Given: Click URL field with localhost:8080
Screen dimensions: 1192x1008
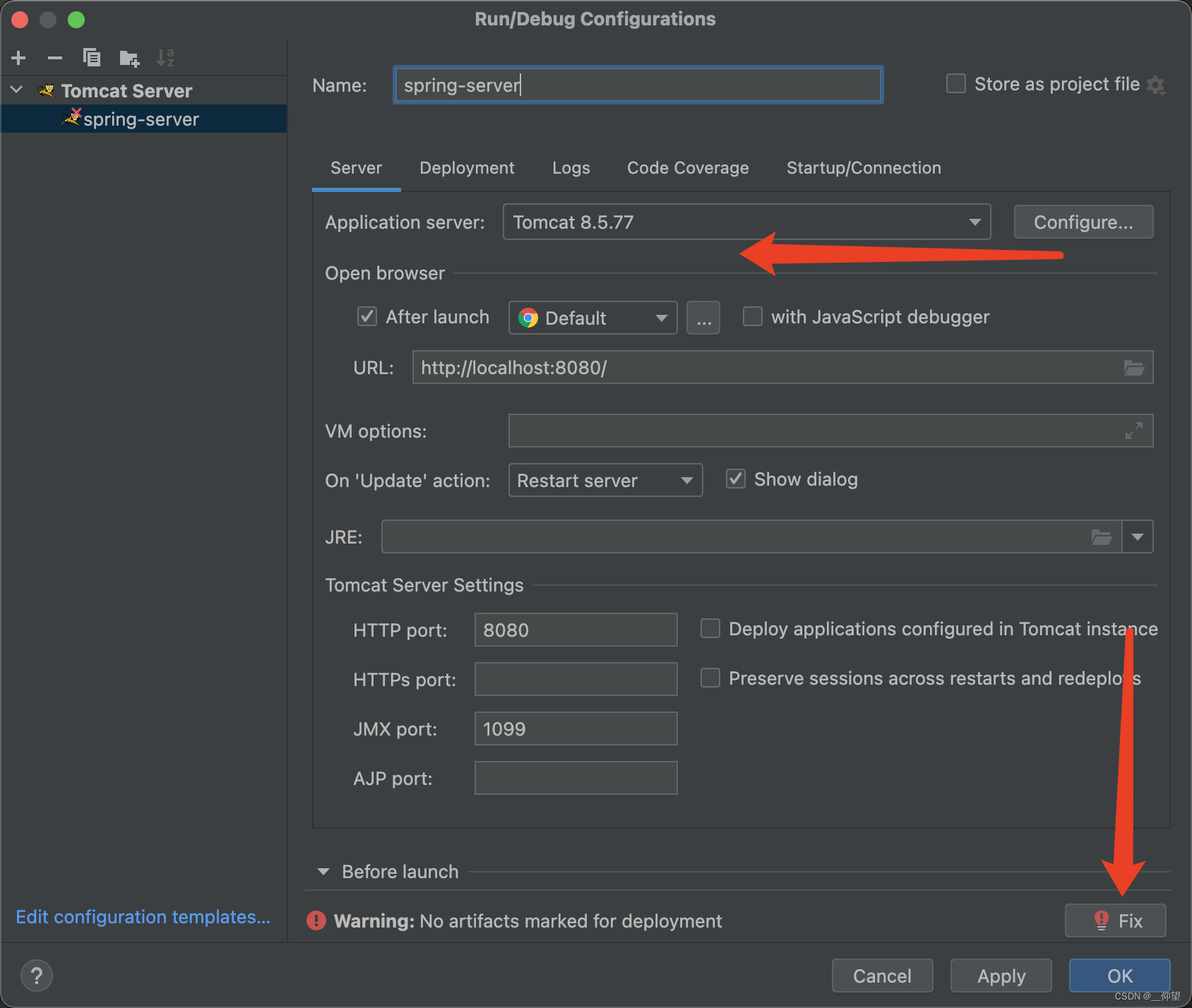Looking at the screenshot, I should 782,367.
